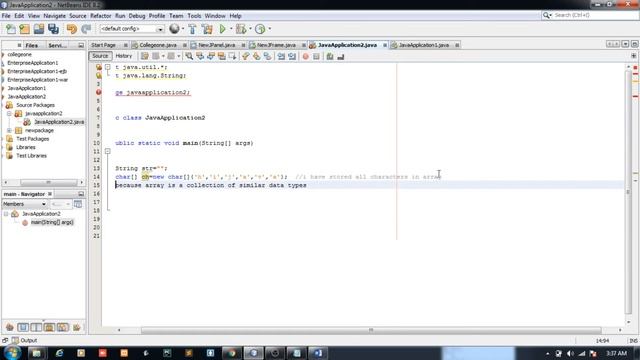Collapse the code fold at line 11

pos(108,151)
